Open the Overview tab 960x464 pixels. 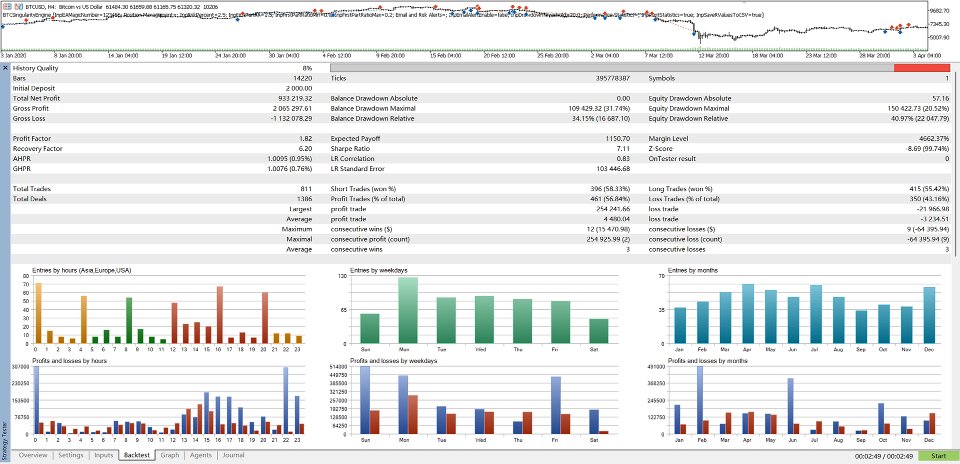32,455
